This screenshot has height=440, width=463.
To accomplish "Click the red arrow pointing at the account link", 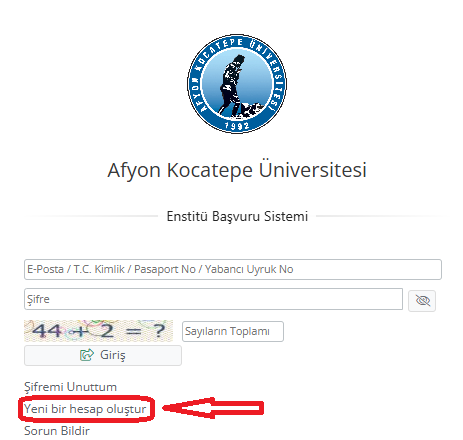I will tap(213, 408).
